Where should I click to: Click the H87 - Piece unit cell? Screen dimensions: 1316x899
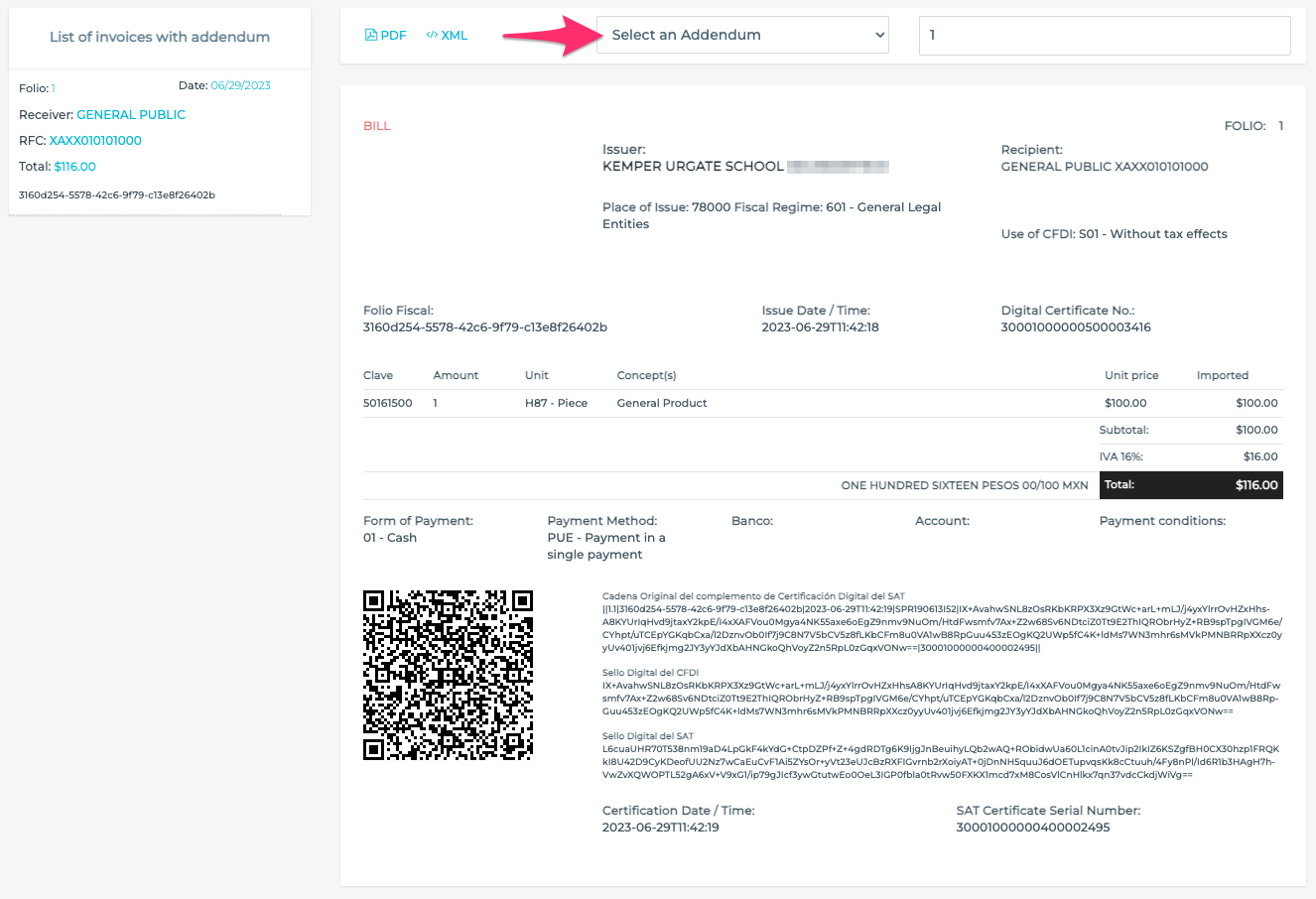556,403
